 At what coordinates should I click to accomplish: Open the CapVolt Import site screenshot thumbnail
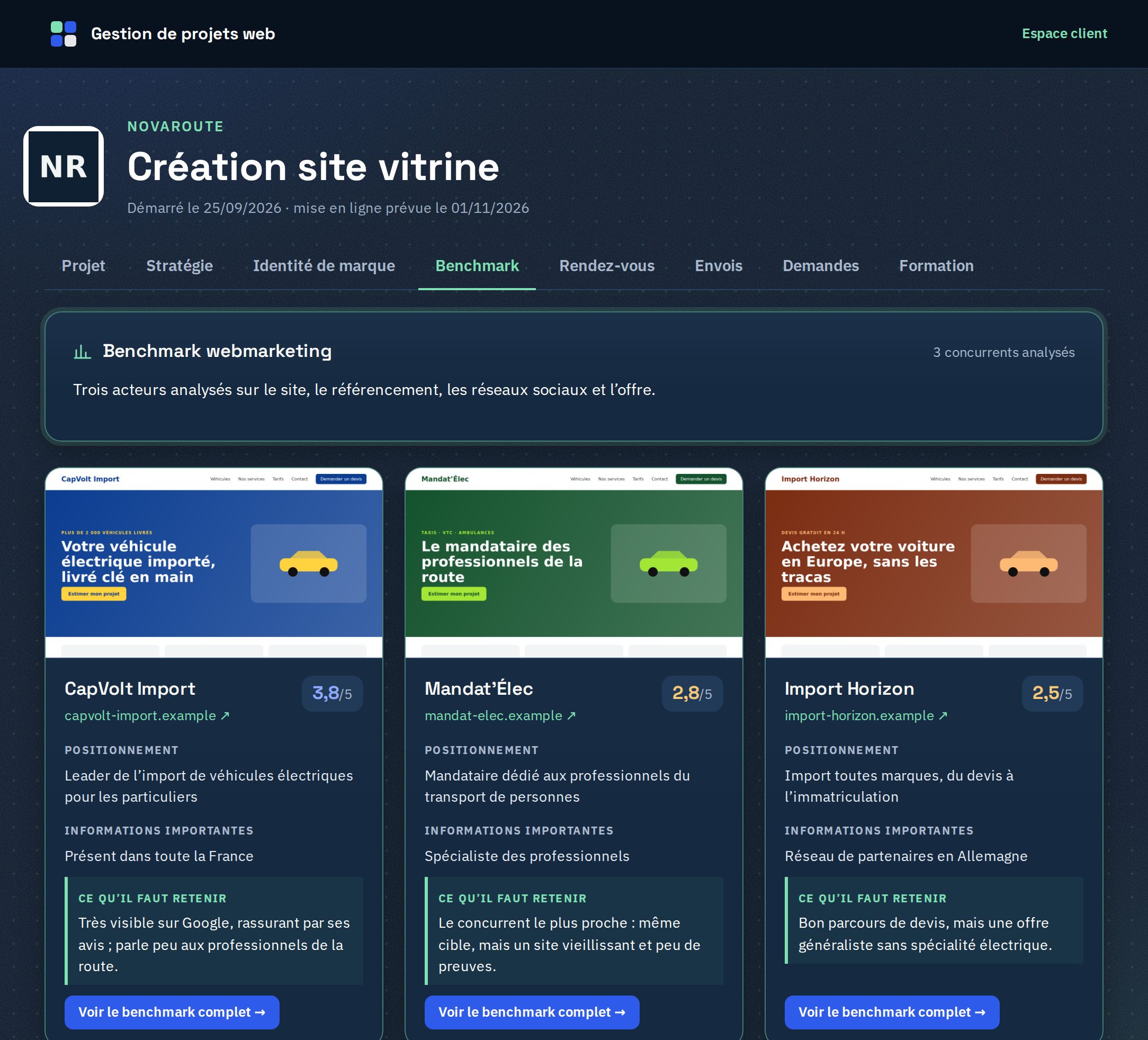click(x=213, y=563)
